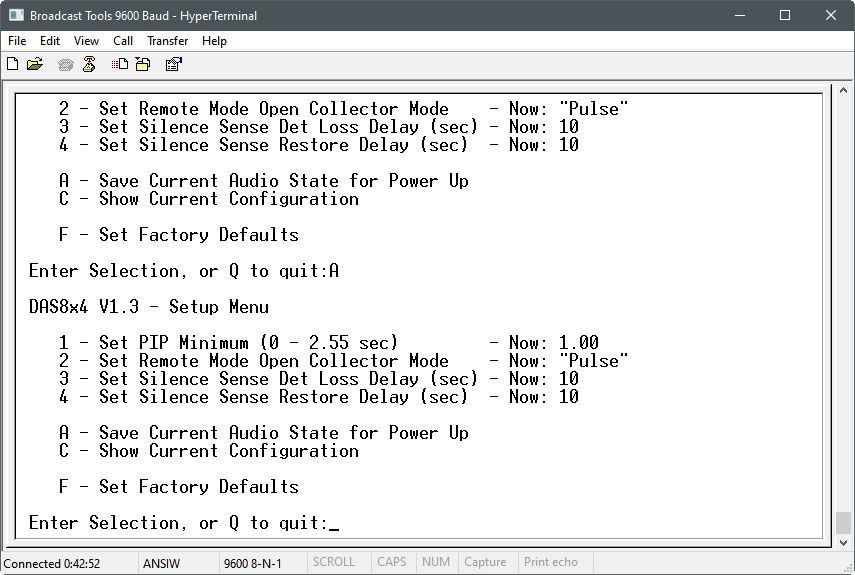Click the scroll down arrow
The image size is (855, 575).
[843, 542]
